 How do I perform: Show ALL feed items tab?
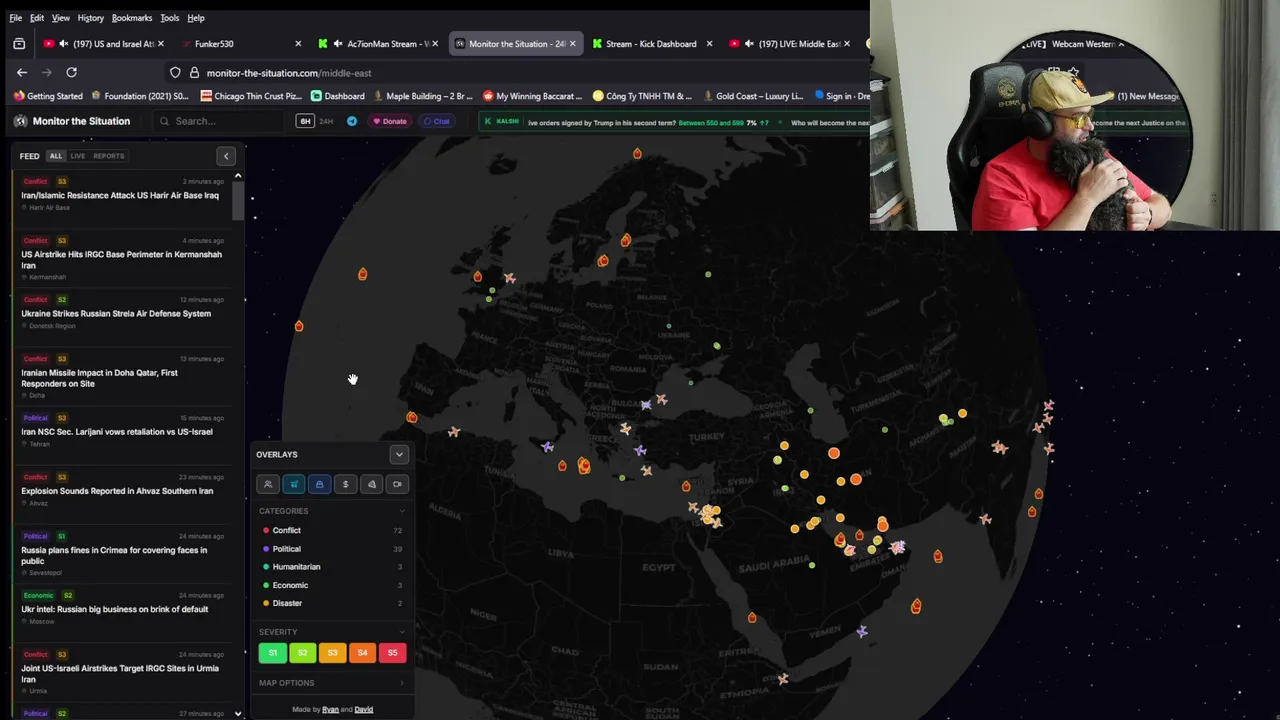(56, 156)
